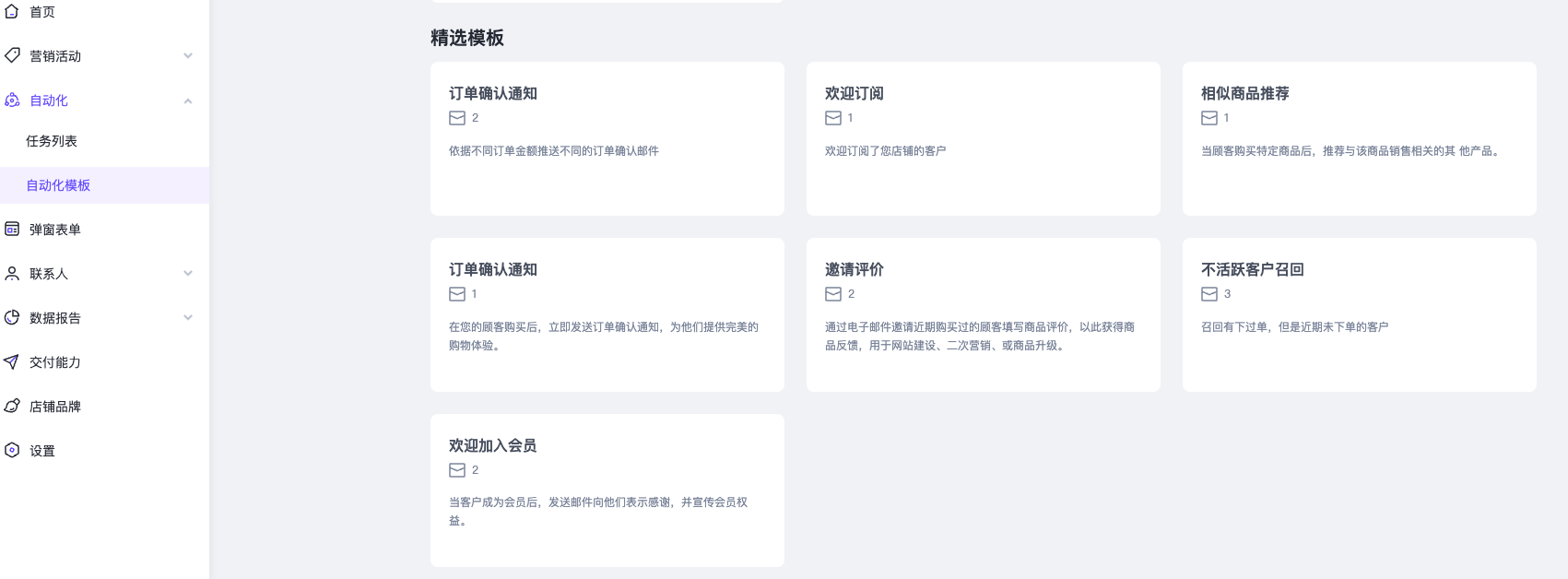Click the envelope icon under 欢迎加入会员
The width and height of the screenshot is (1568, 579).
457,470
